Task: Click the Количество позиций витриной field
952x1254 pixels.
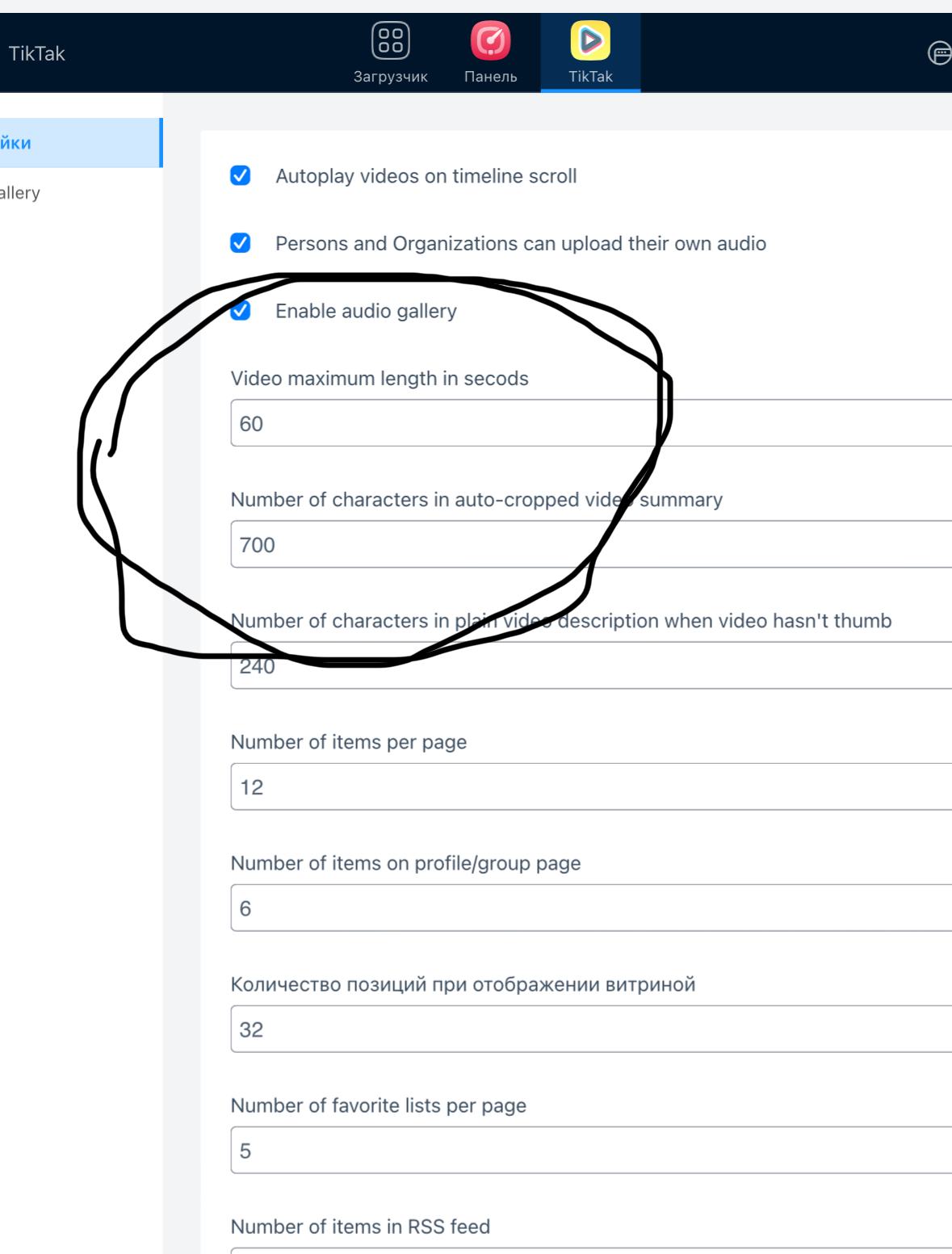Action: pos(589,1030)
